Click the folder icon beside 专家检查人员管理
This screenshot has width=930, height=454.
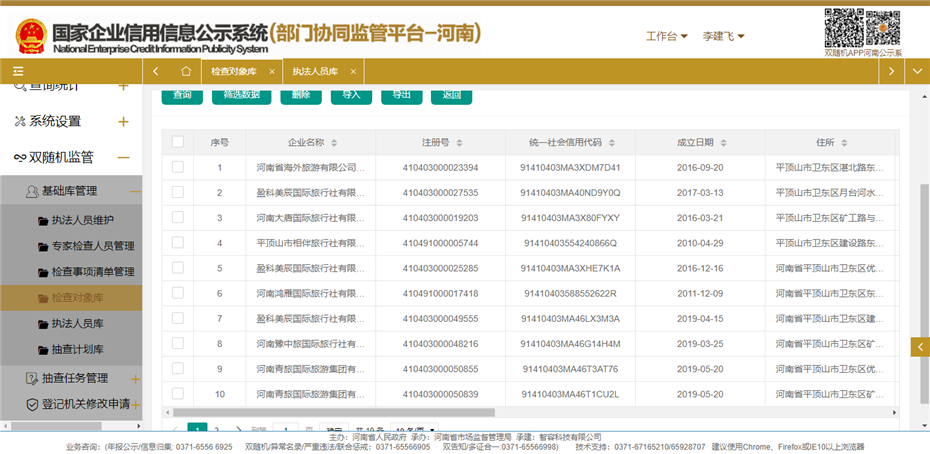click(42, 246)
